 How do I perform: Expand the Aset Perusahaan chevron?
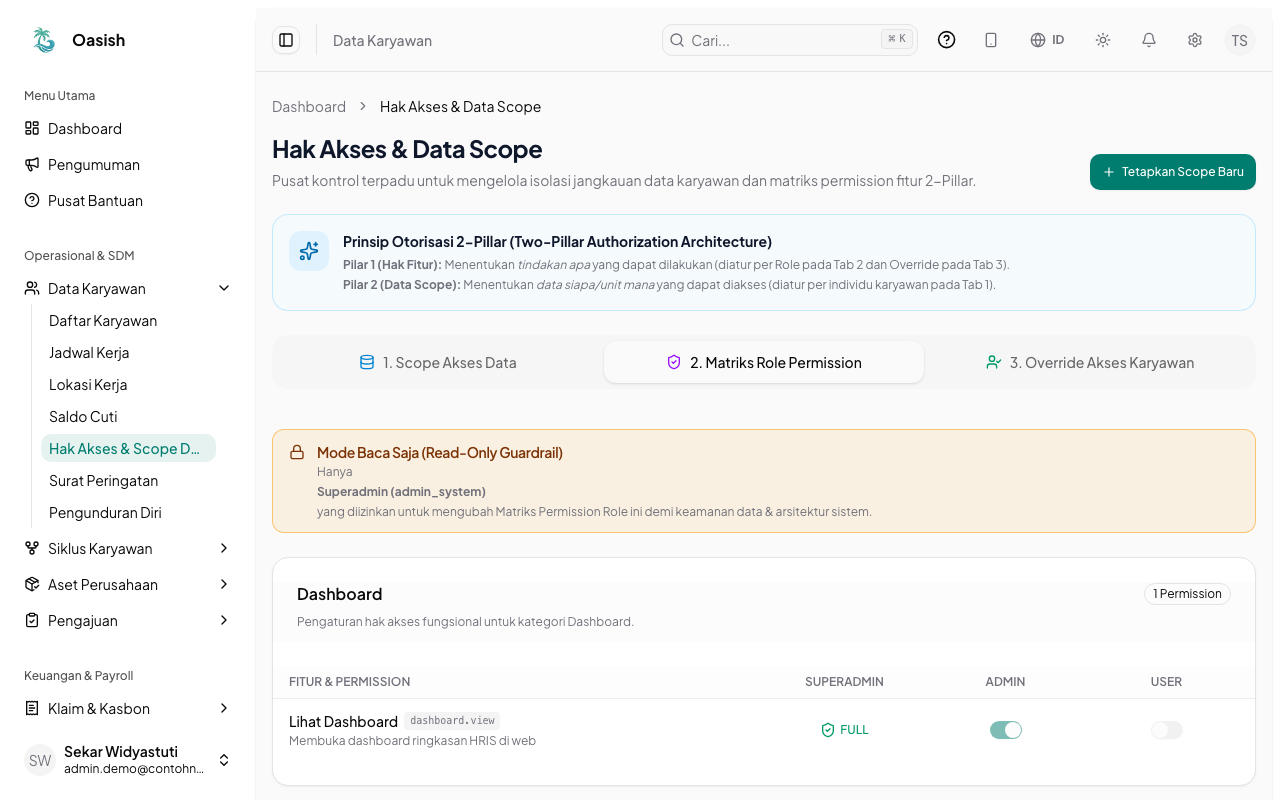pyautogui.click(x=224, y=585)
